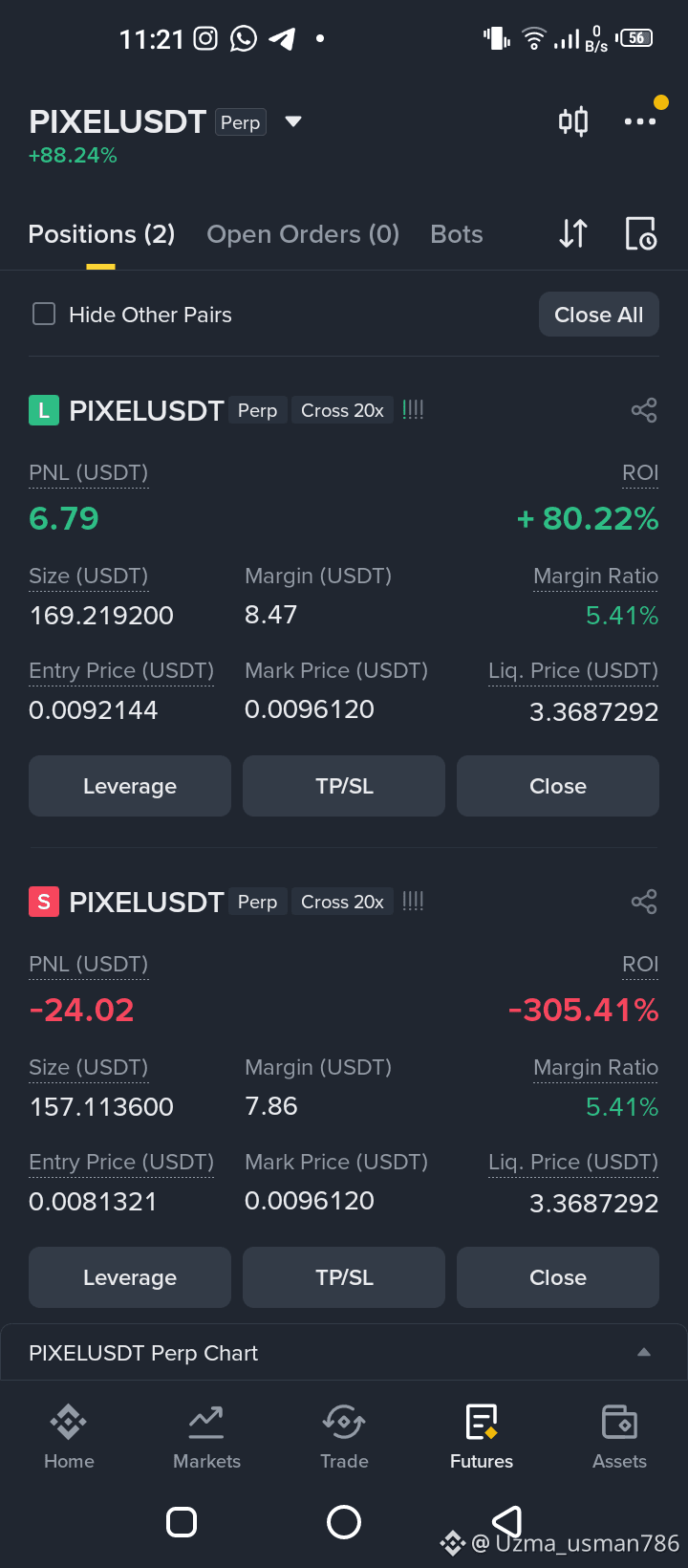
Task: Open Cross 20x setting on long position
Action: pyautogui.click(x=342, y=410)
